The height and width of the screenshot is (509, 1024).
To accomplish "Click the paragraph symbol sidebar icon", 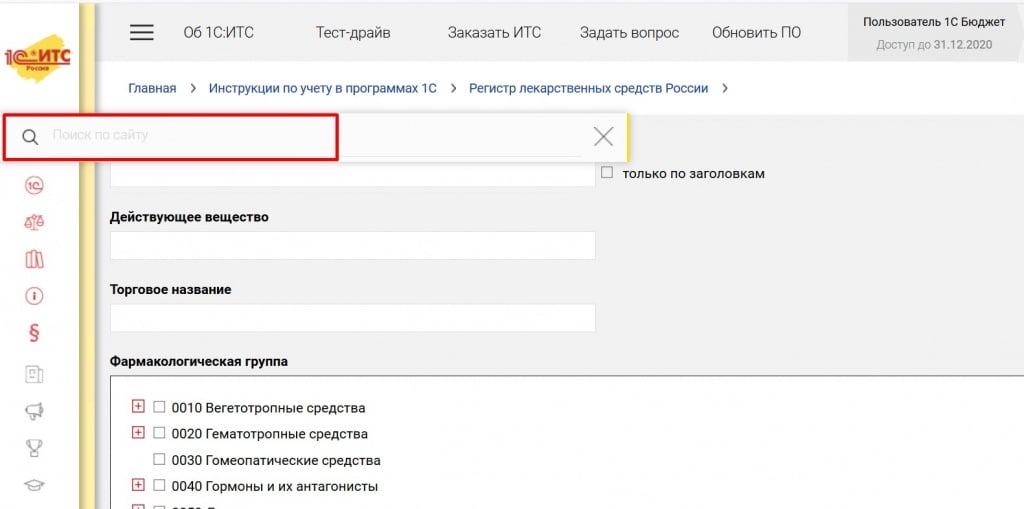I will coord(34,334).
